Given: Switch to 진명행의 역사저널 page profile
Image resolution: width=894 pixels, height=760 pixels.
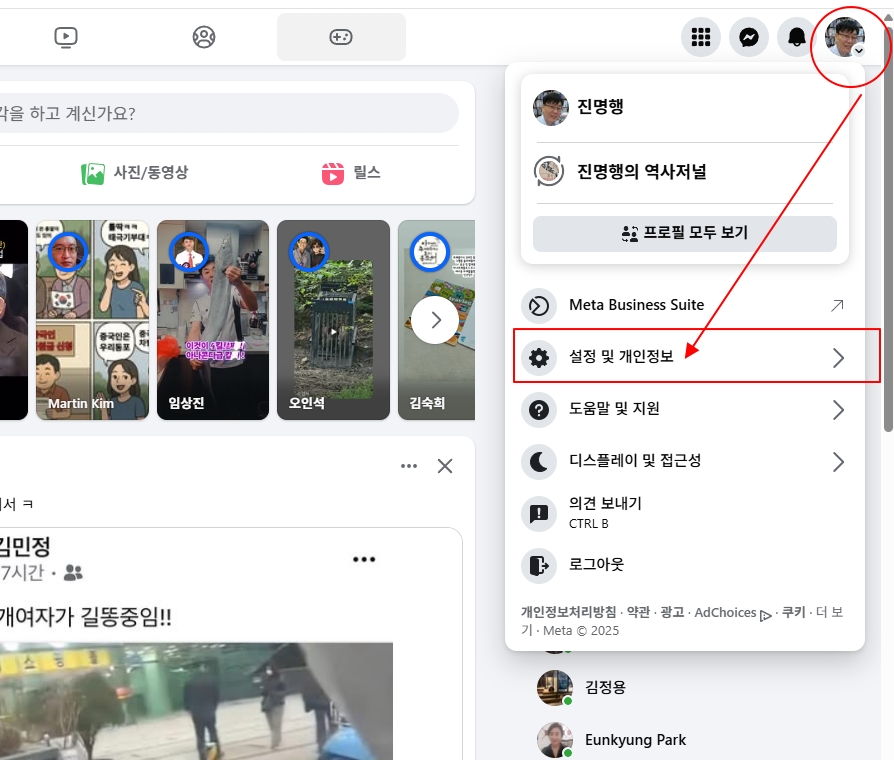Looking at the screenshot, I should 684,171.
